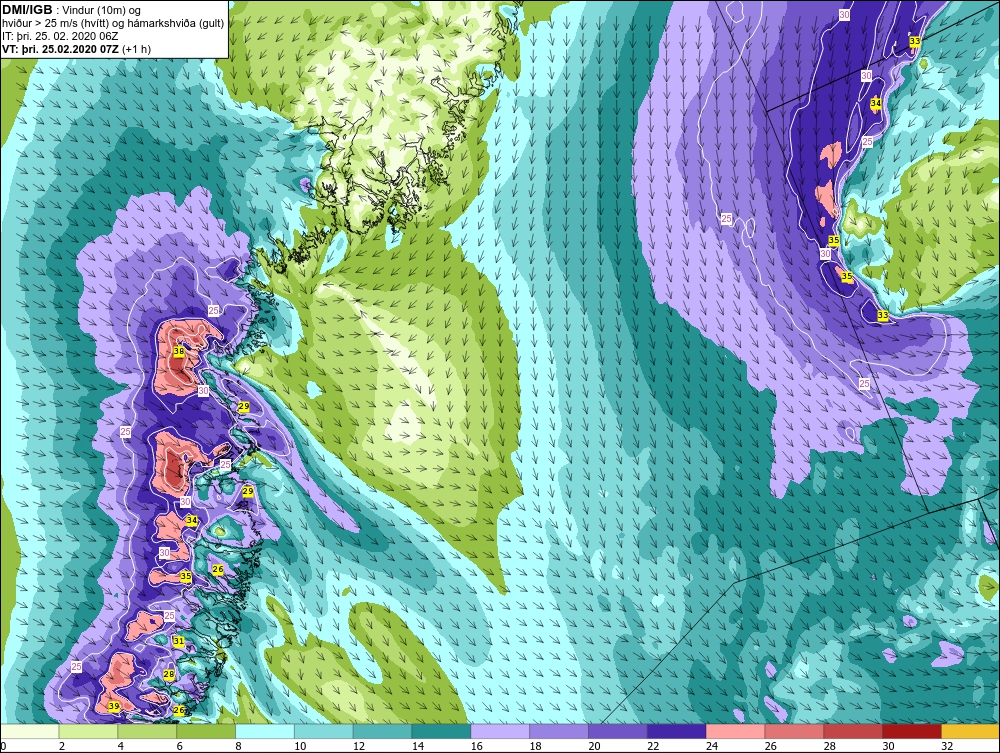Select the 14–16 m/s legend swatch
The height and width of the screenshot is (753, 1000).
coord(441,731)
